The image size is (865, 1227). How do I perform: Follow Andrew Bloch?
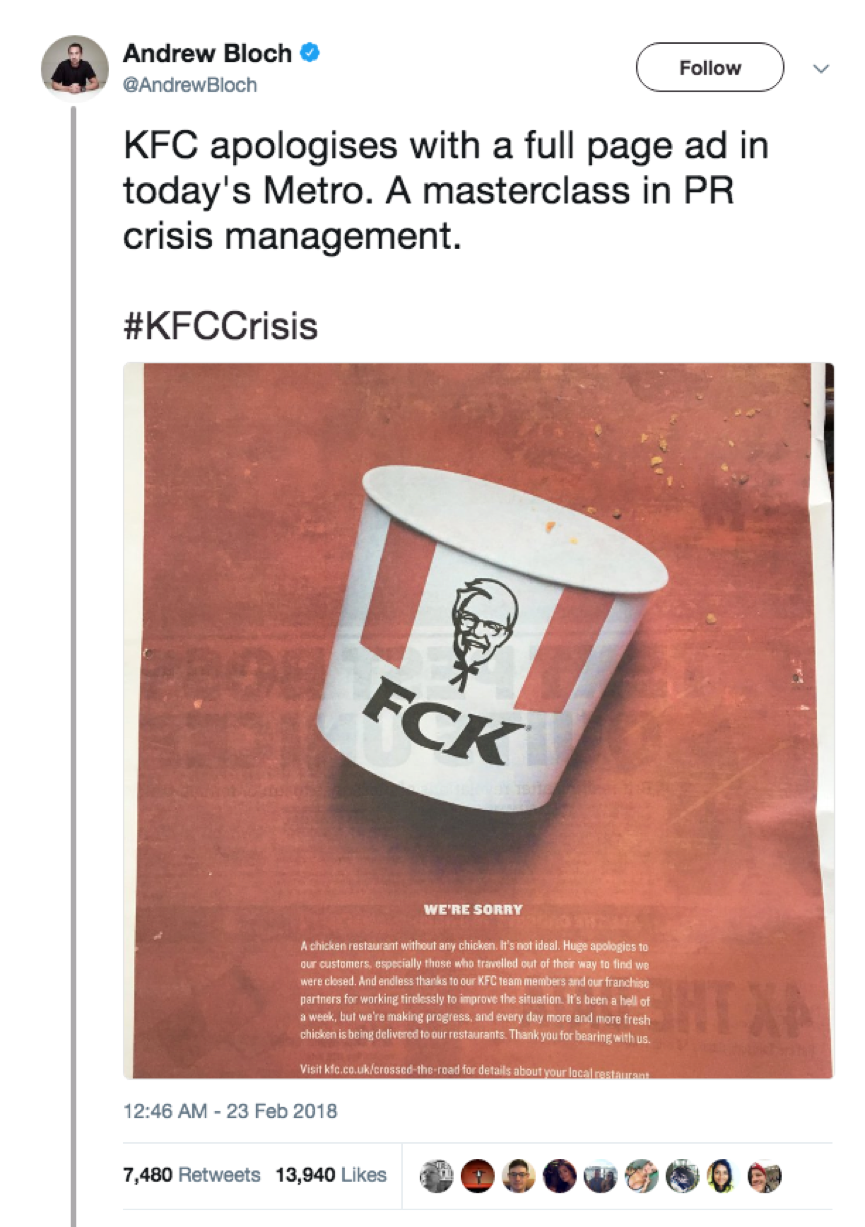click(x=710, y=68)
